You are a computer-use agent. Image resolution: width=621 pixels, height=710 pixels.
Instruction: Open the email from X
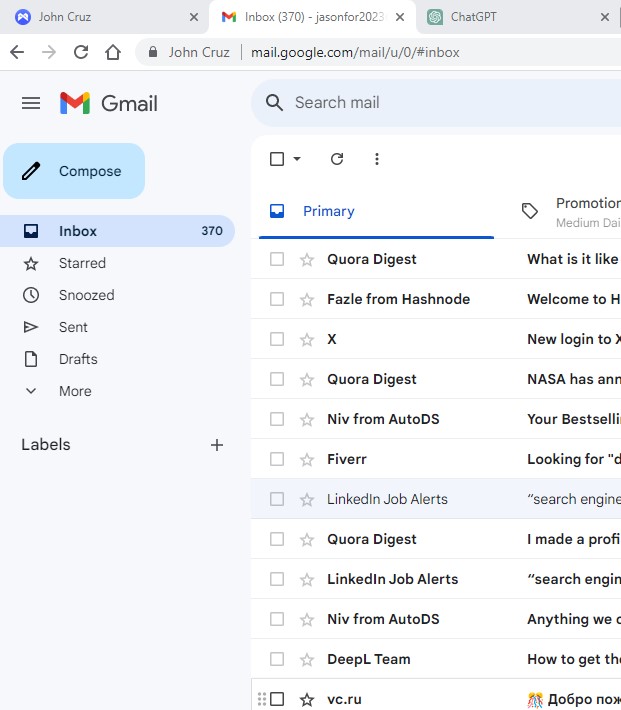(x=436, y=339)
